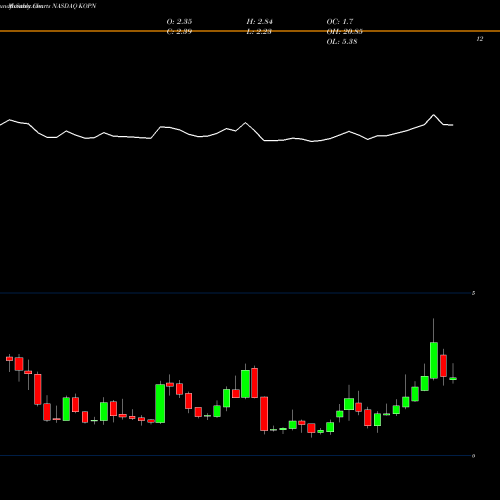Click the 5 price axis label
The height and width of the screenshot is (500, 500).
(x=473, y=293)
